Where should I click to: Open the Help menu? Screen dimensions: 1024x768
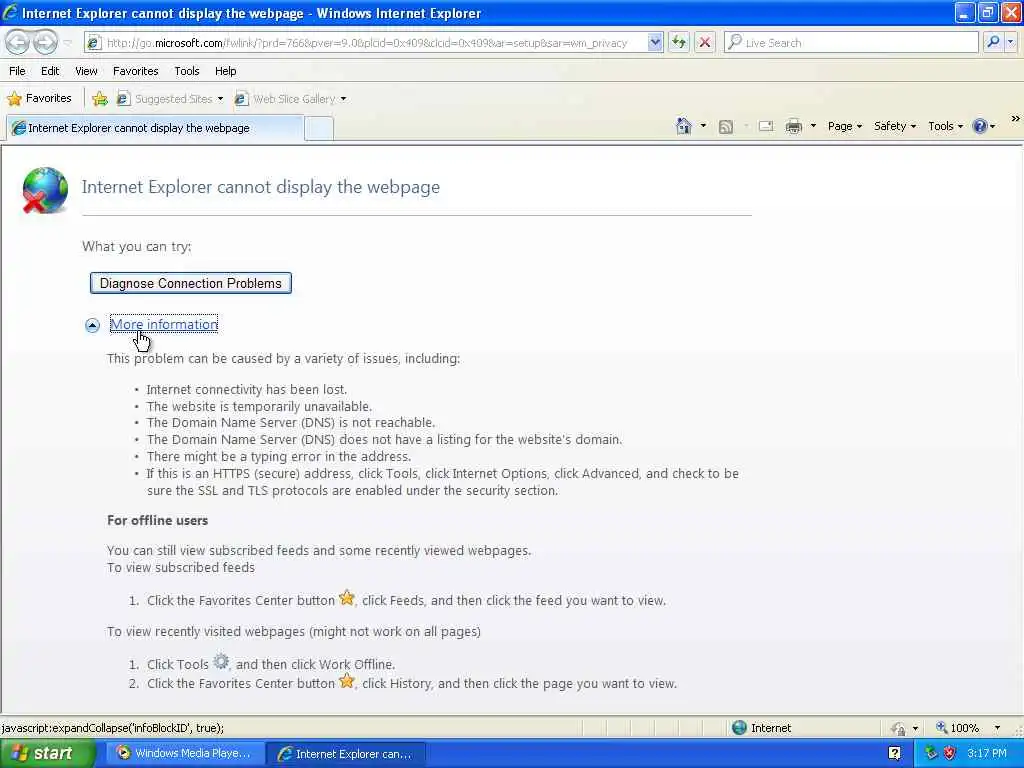tap(225, 71)
